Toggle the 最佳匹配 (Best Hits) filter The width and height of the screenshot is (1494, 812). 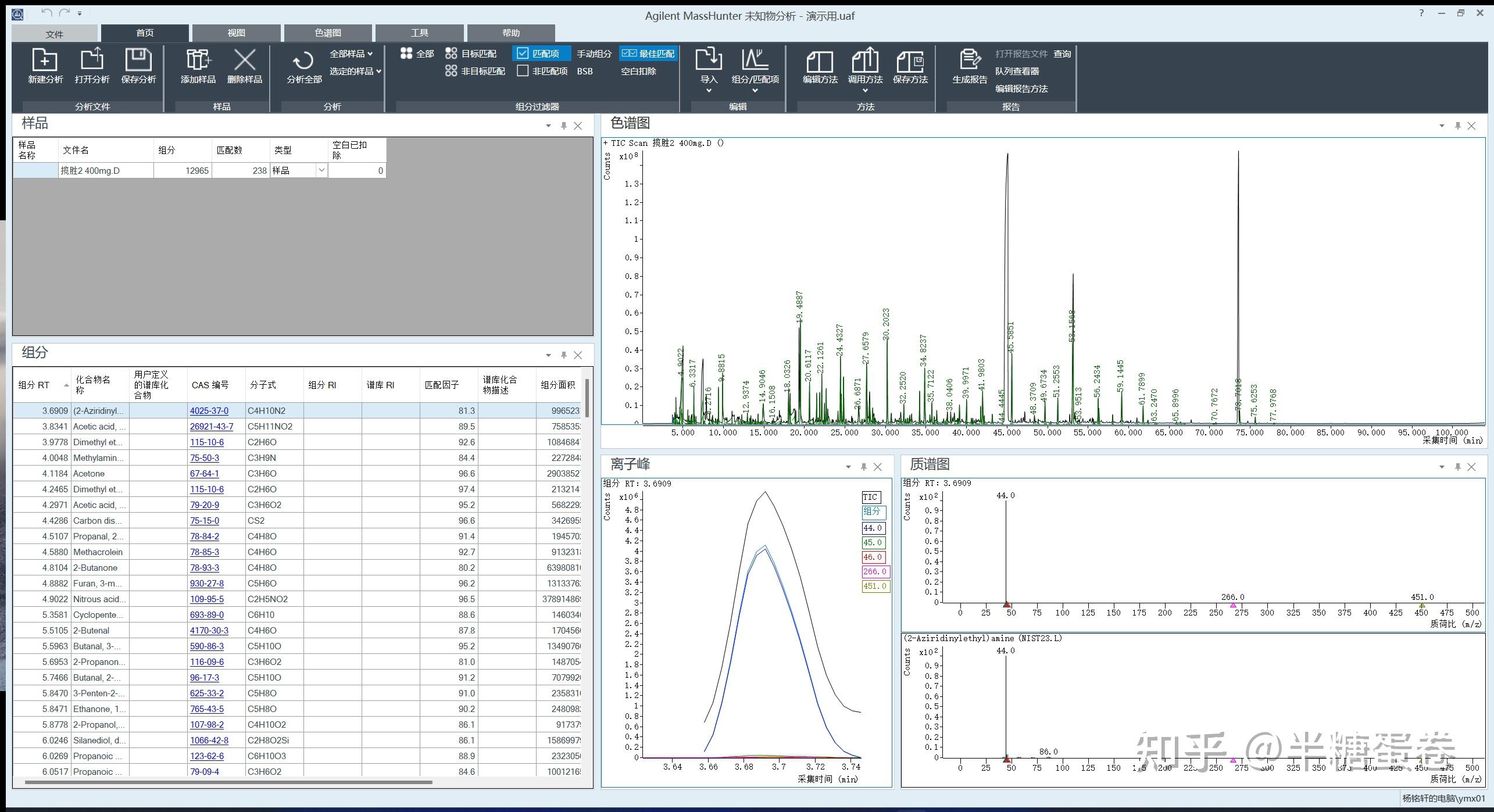pos(647,53)
